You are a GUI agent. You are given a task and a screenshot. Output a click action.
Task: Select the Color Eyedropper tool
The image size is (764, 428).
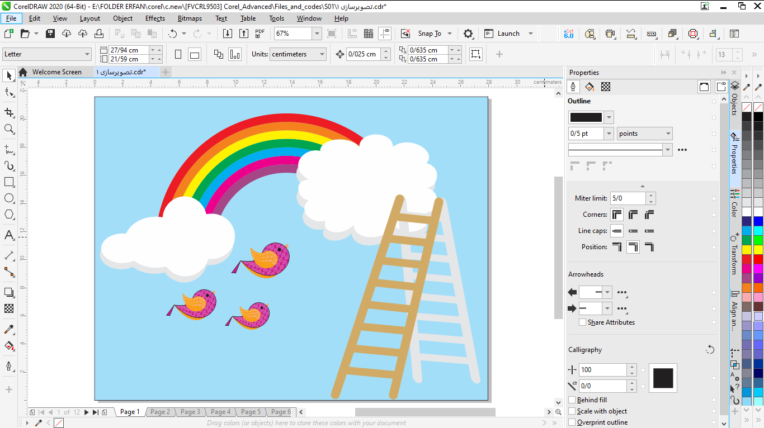click(9, 330)
